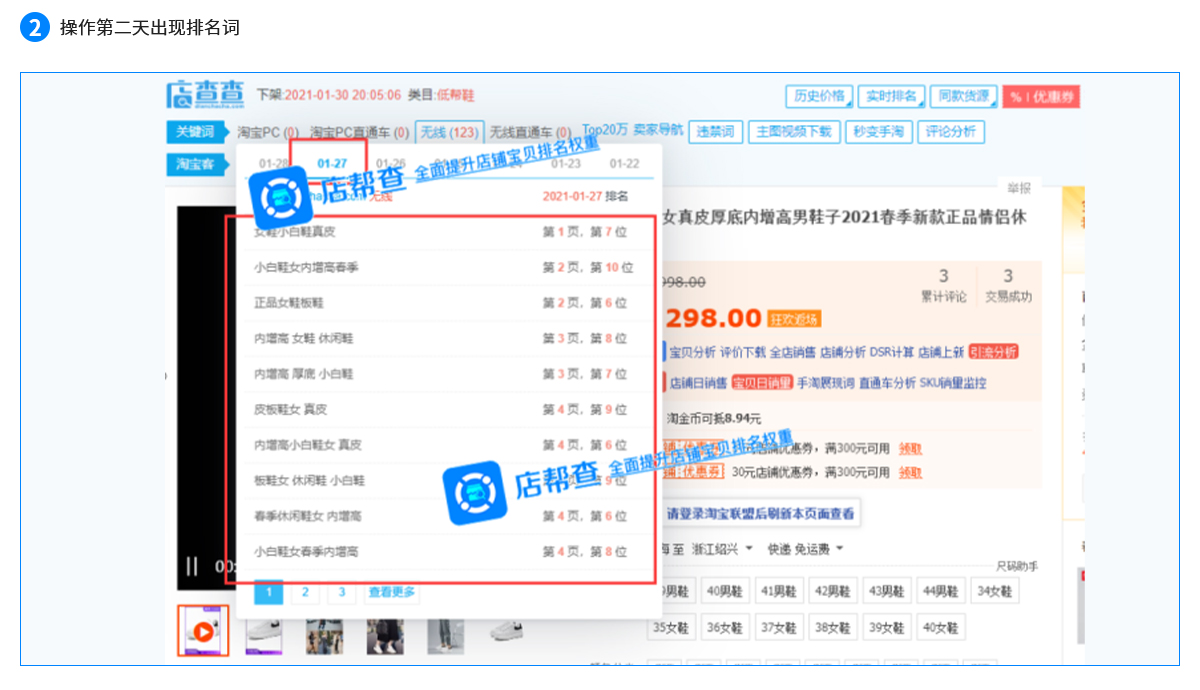Viewport: 1200px width, 690px height.
Task: Click the 违禁词 button
Action: click(x=716, y=132)
